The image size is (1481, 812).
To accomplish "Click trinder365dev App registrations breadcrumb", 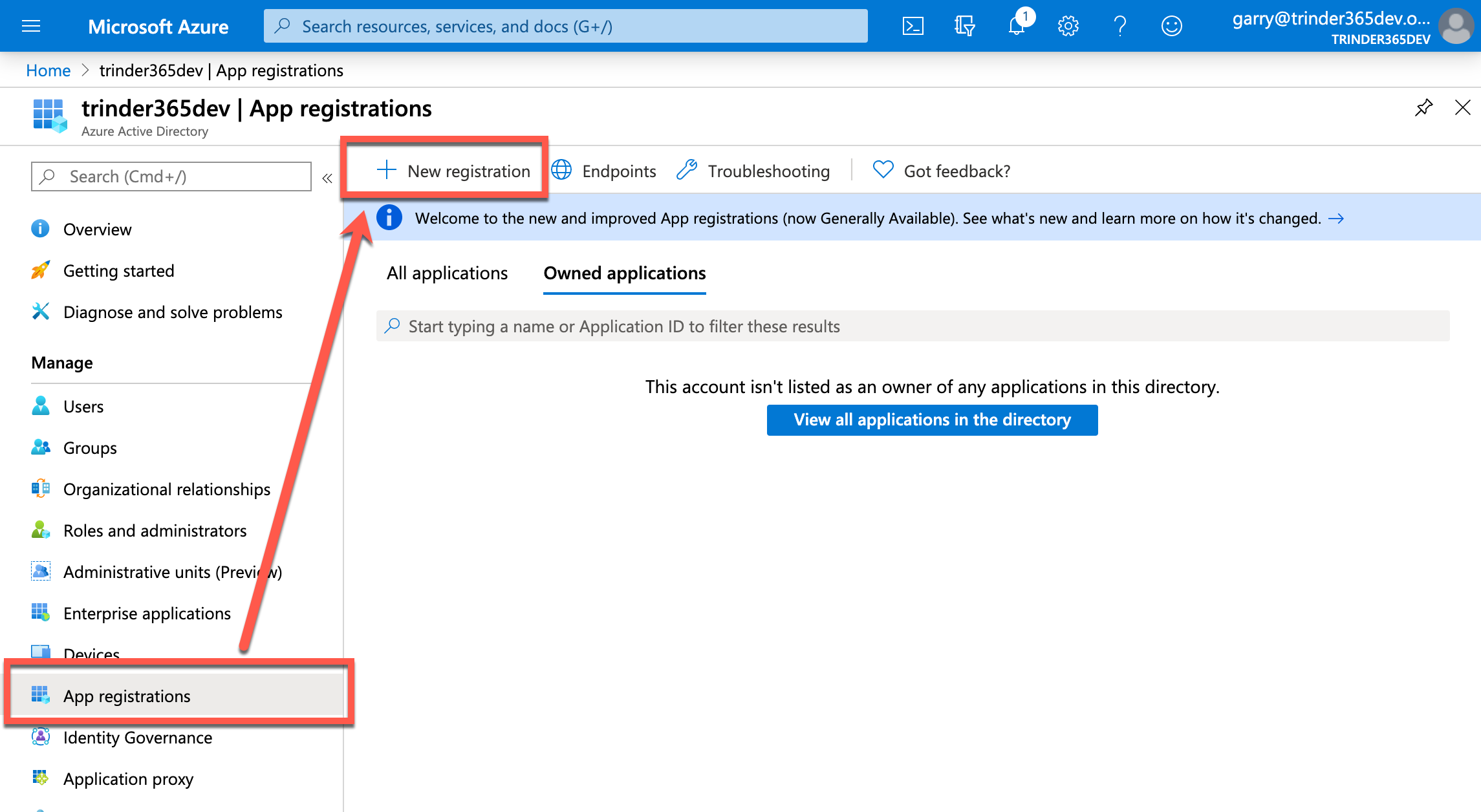I will pos(221,70).
